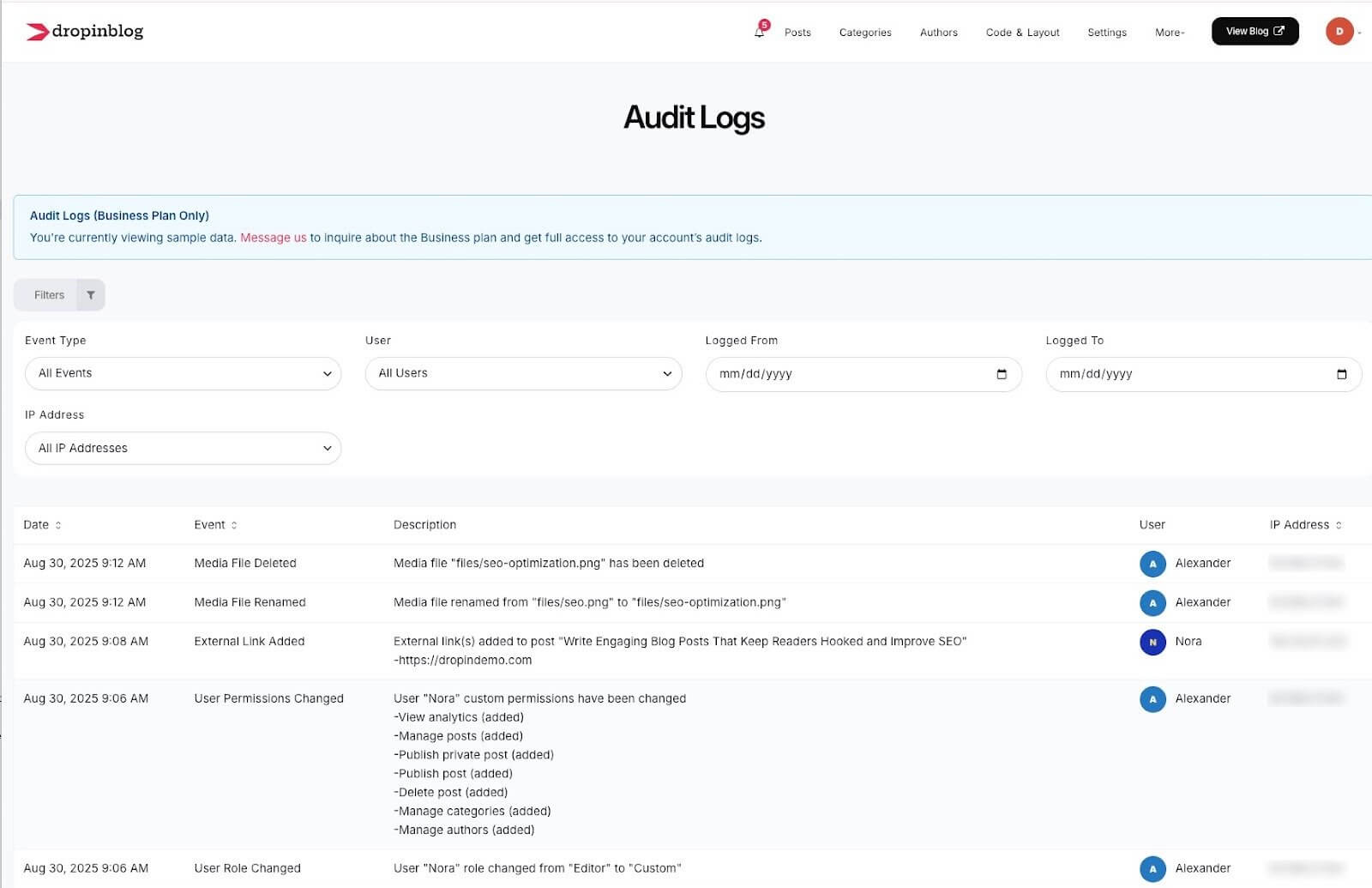Click the Message us link
This screenshot has width=1372, height=888.
[x=273, y=238]
